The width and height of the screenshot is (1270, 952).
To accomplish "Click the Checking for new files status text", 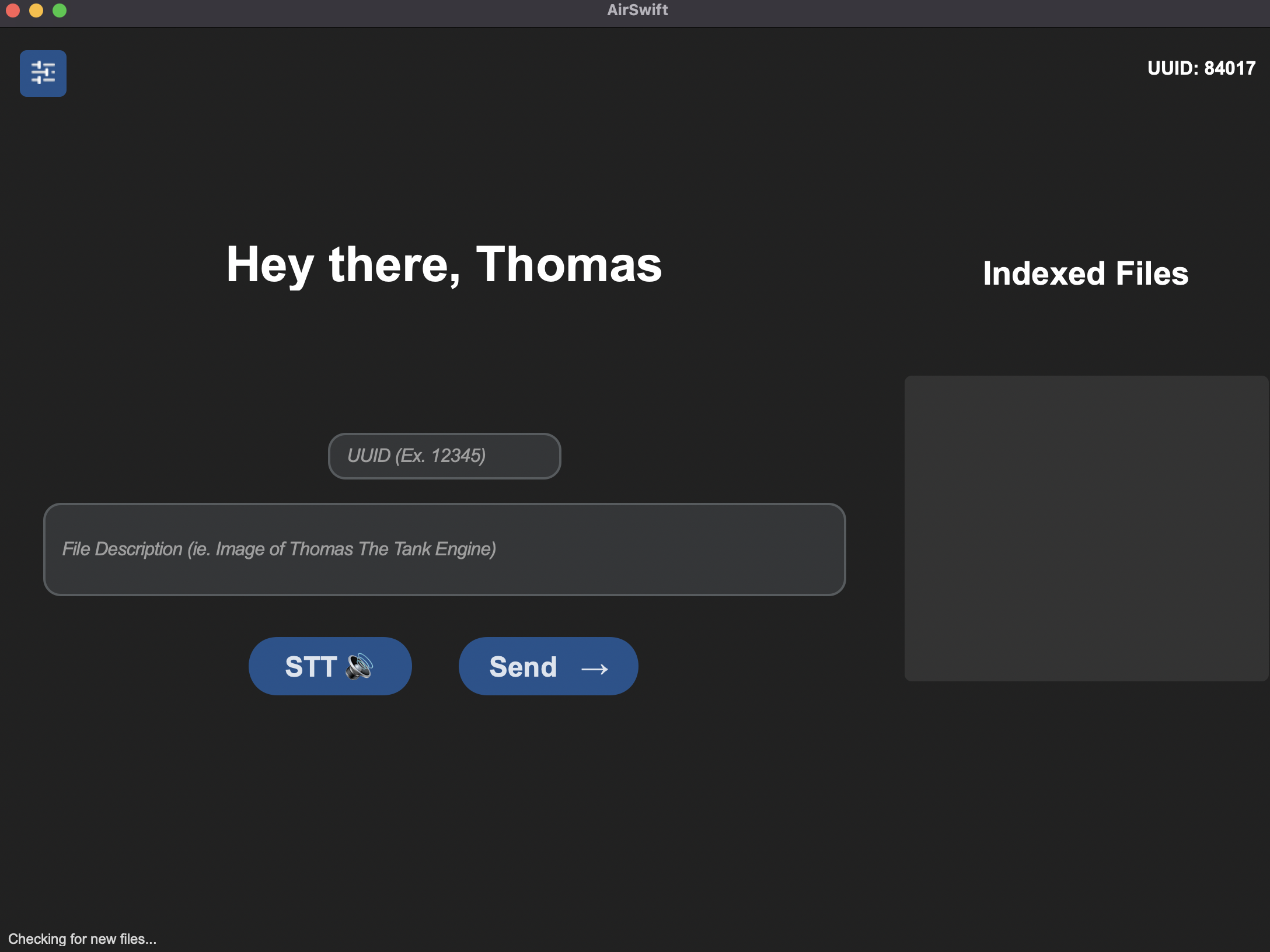I will coord(82,939).
